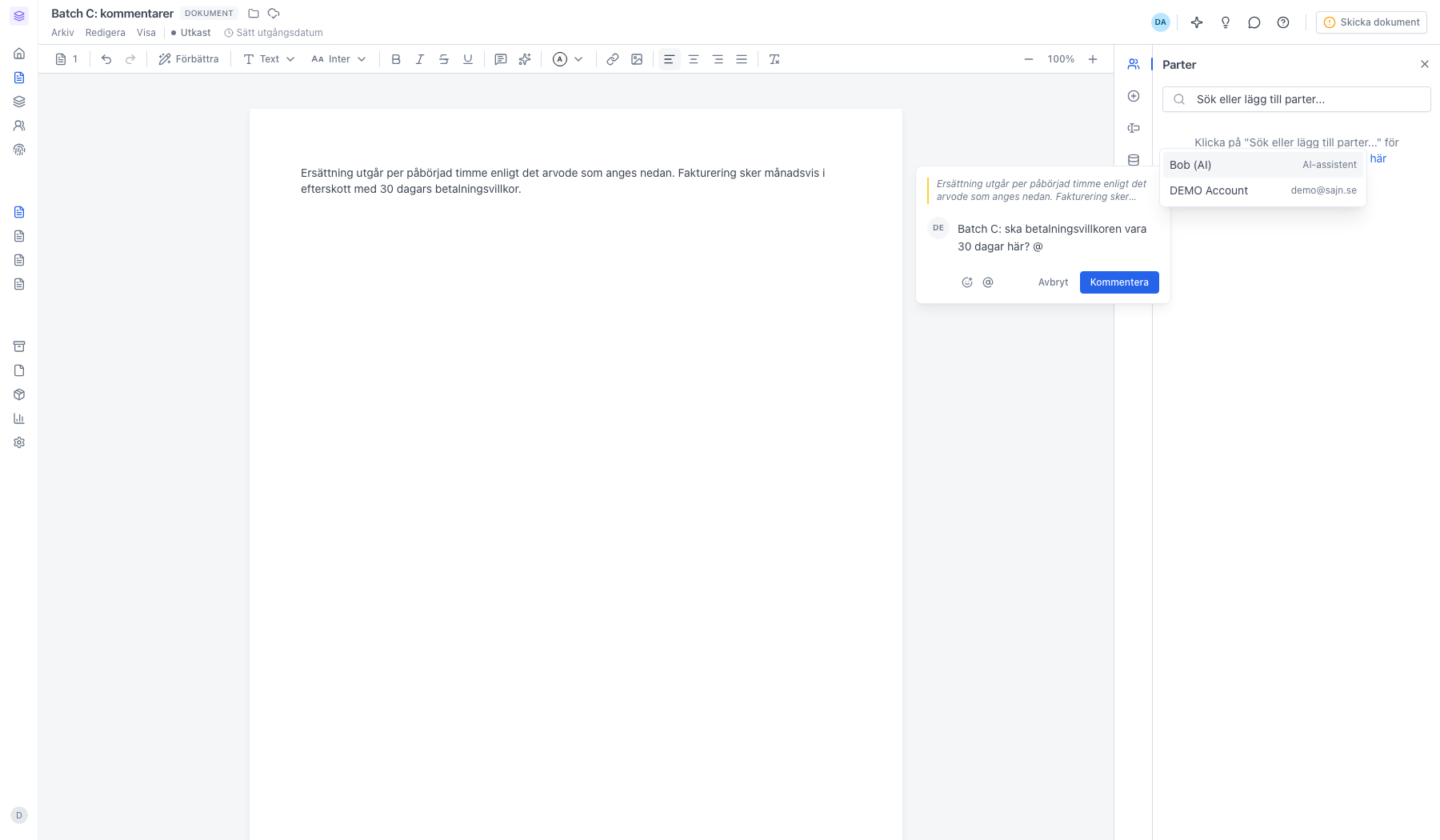Click the Förbättra button

[x=189, y=59]
